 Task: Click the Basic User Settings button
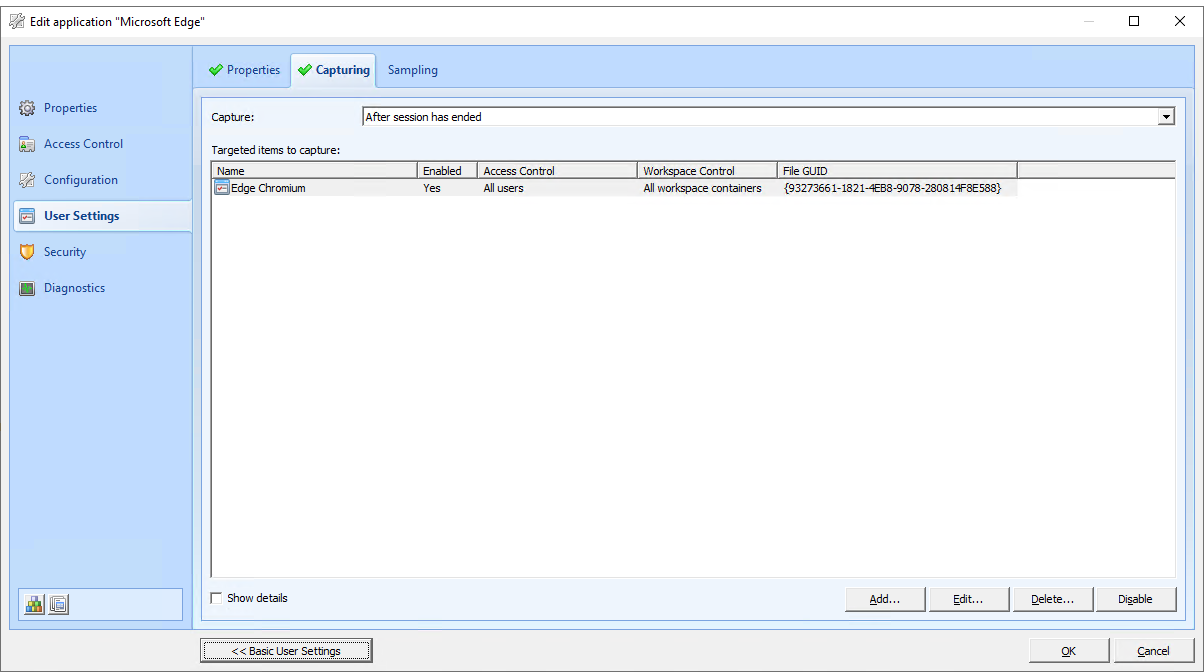[286, 649]
